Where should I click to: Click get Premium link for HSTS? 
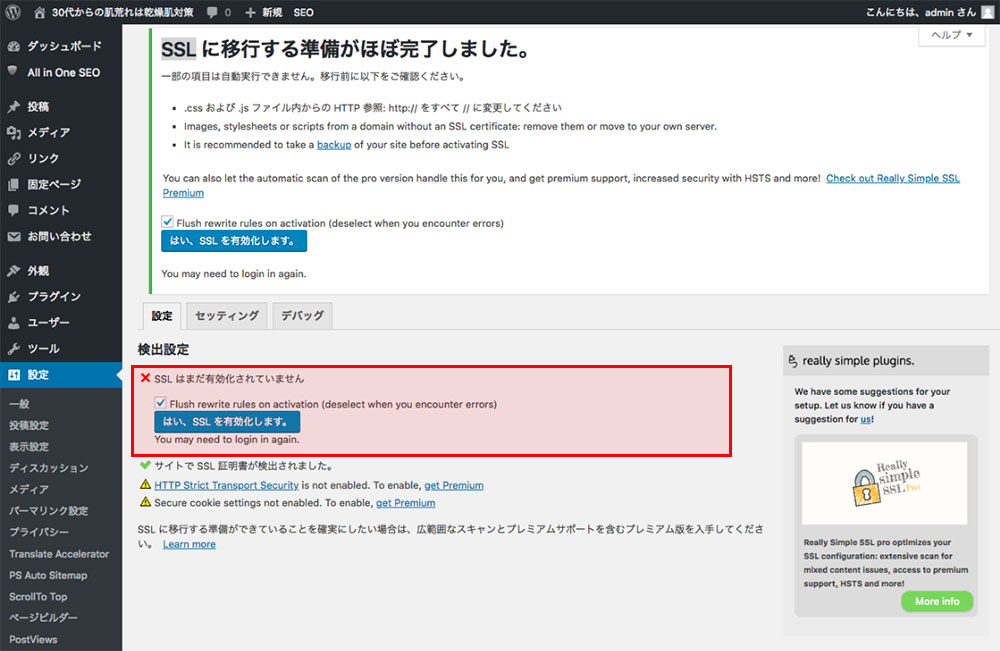coord(454,485)
